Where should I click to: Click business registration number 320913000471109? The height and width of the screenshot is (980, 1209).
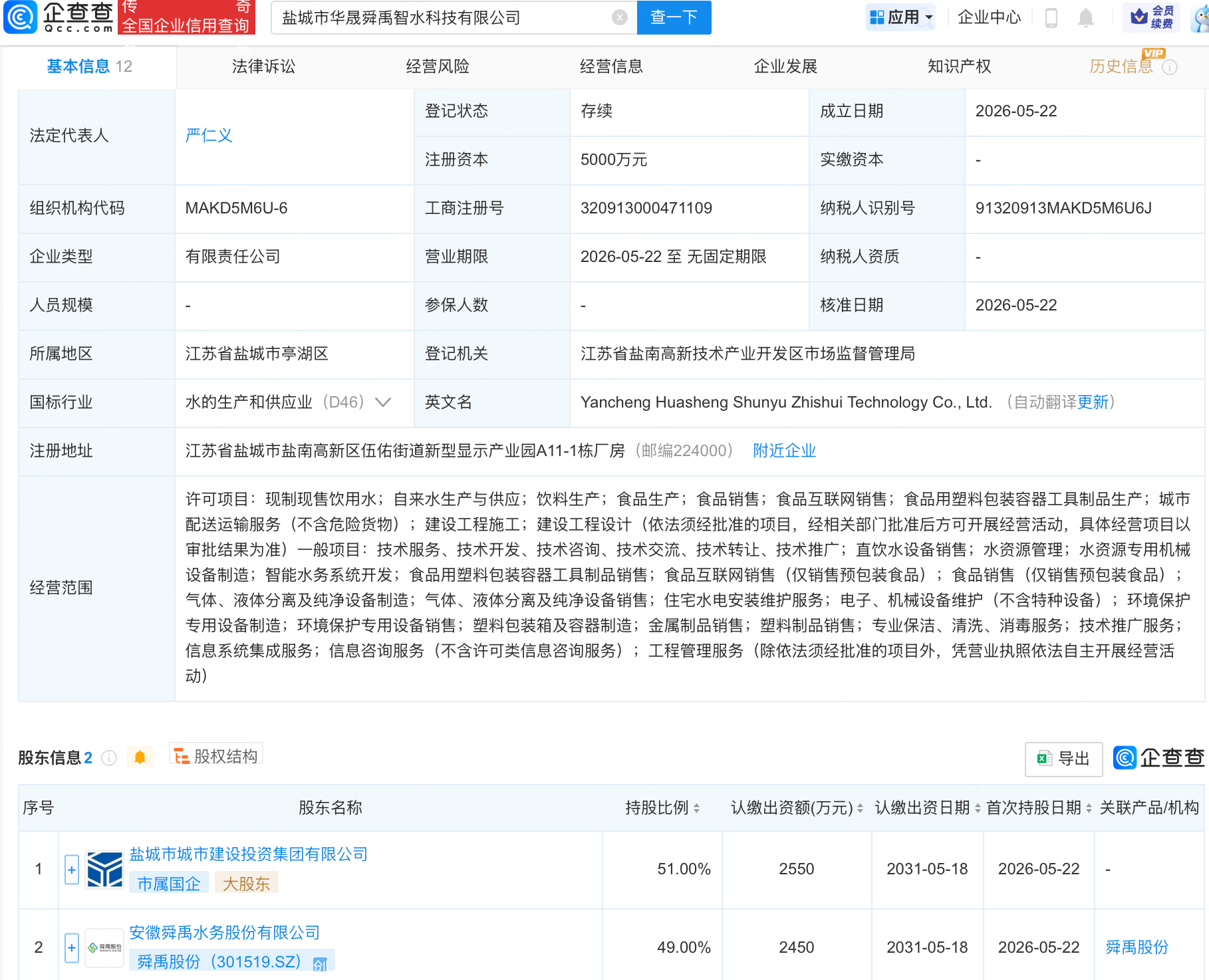click(x=646, y=208)
